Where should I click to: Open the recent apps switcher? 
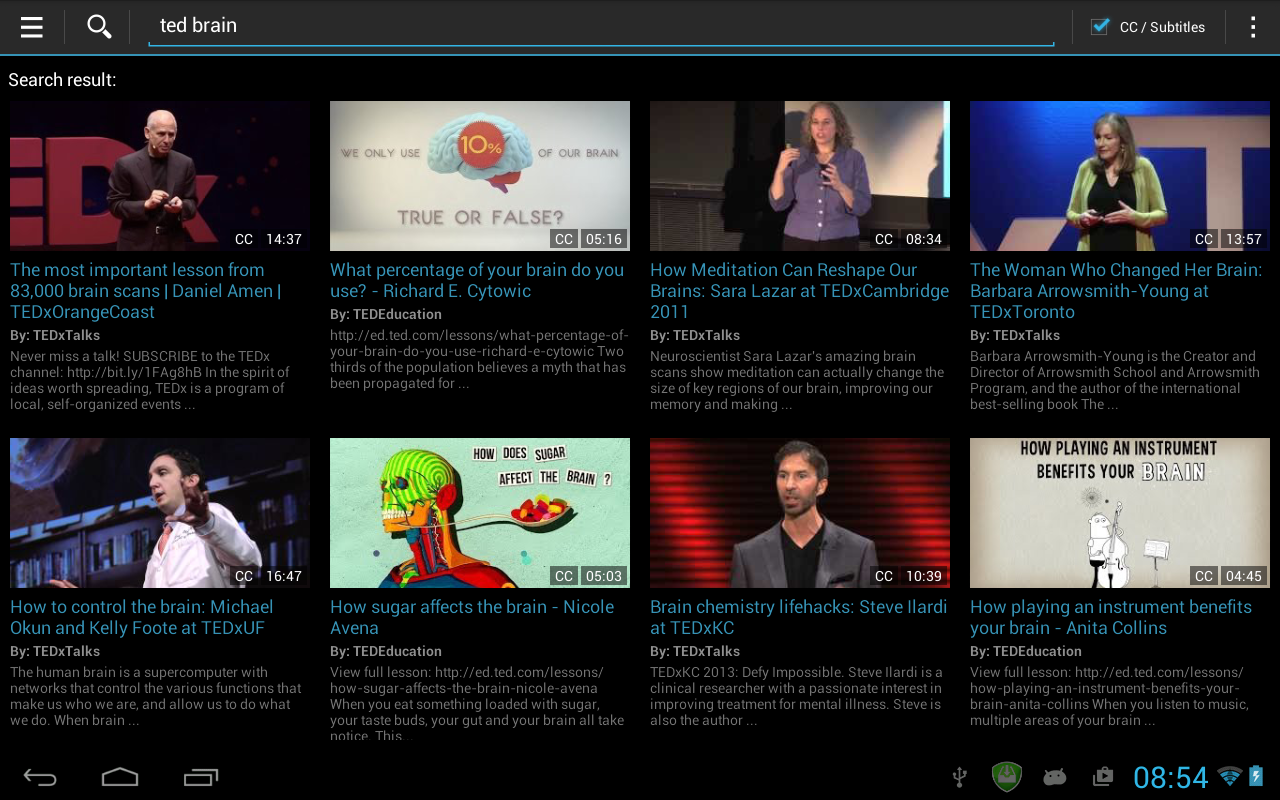pyautogui.click(x=201, y=777)
